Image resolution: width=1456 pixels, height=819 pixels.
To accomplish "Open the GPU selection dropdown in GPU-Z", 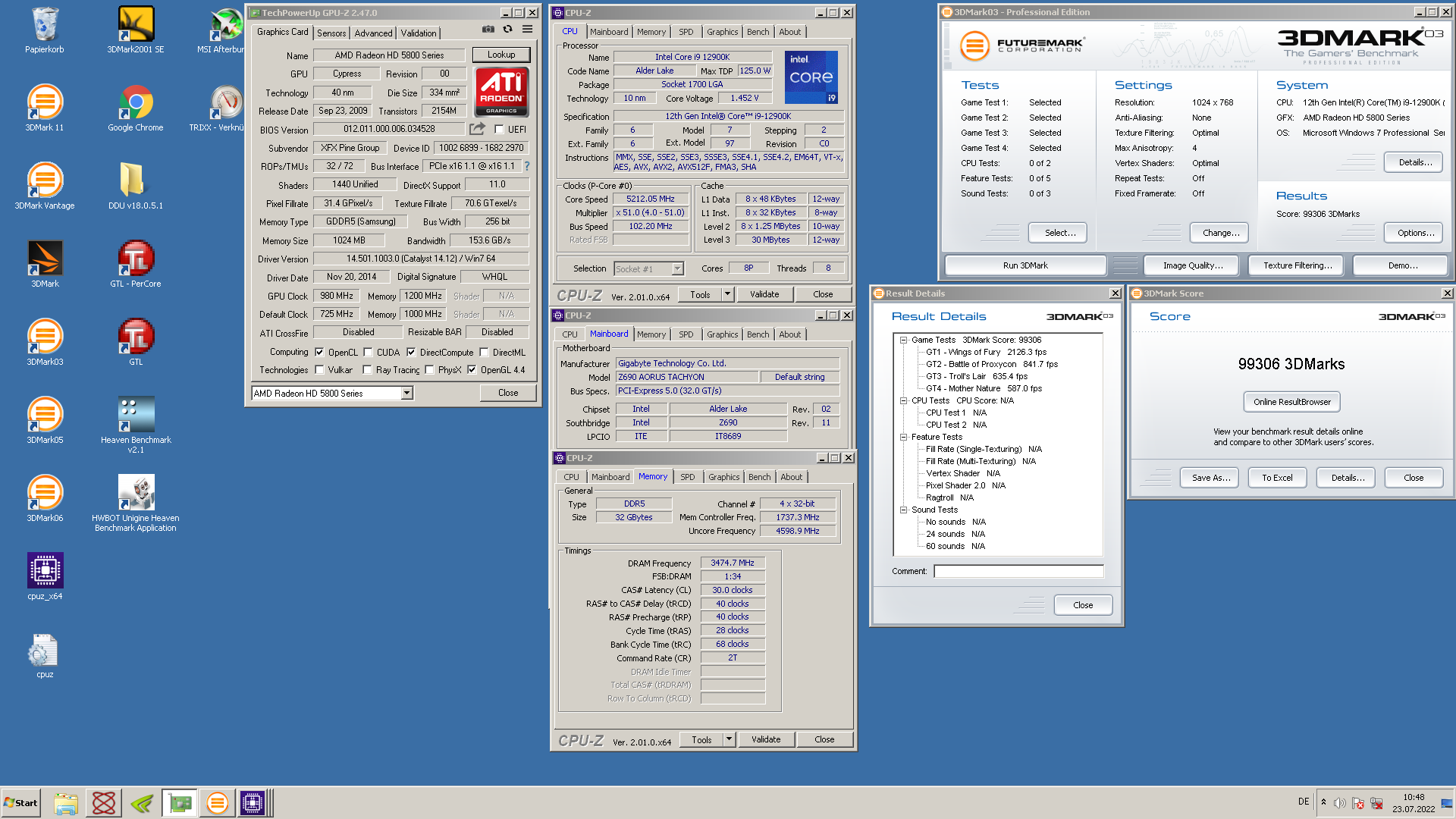I will click(407, 393).
